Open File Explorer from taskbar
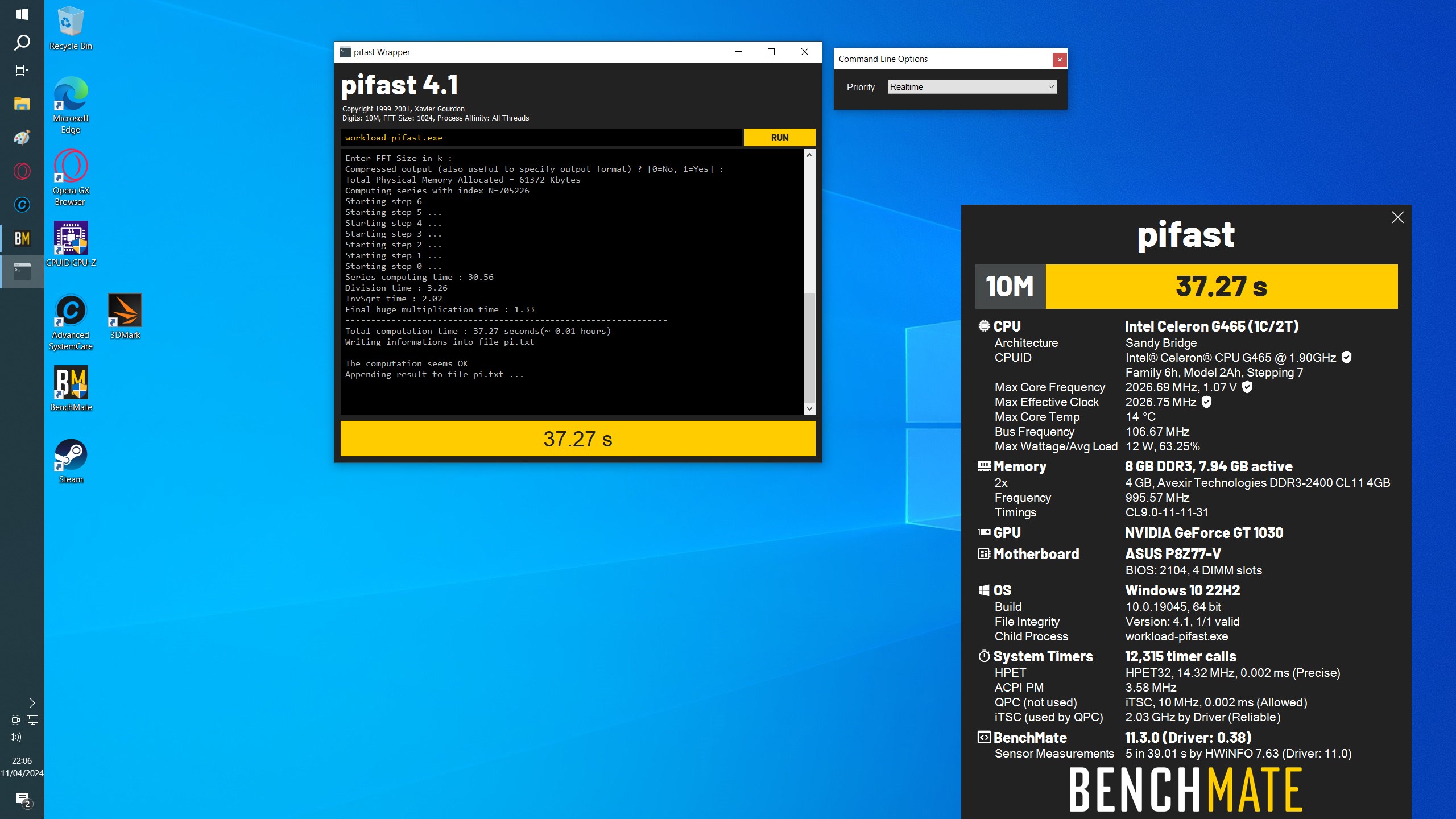The width and height of the screenshot is (1456, 819). pyautogui.click(x=22, y=104)
